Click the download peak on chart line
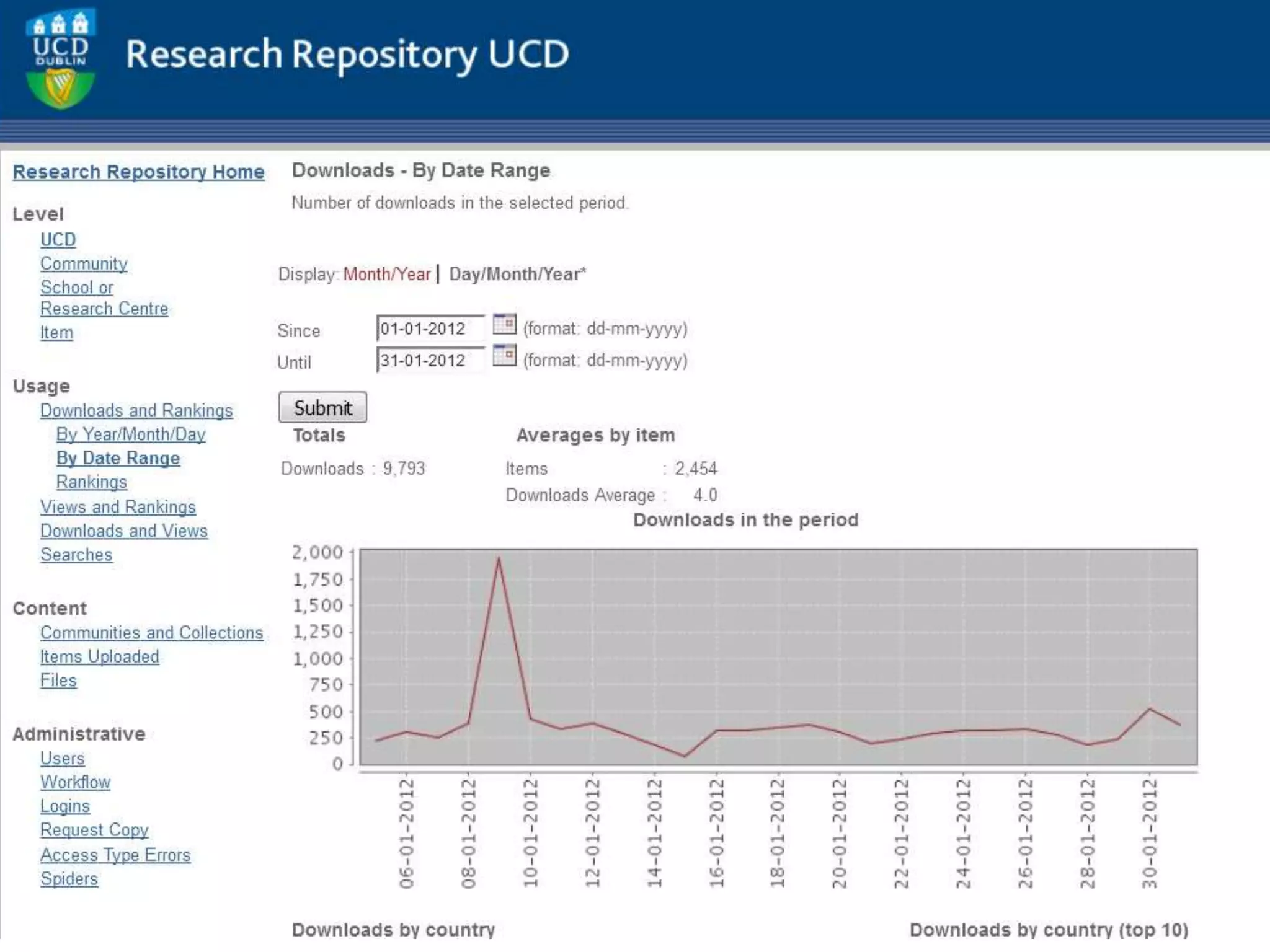Image resolution: width=1270 pixels, height=952 pixels. (x=499, y=558)
